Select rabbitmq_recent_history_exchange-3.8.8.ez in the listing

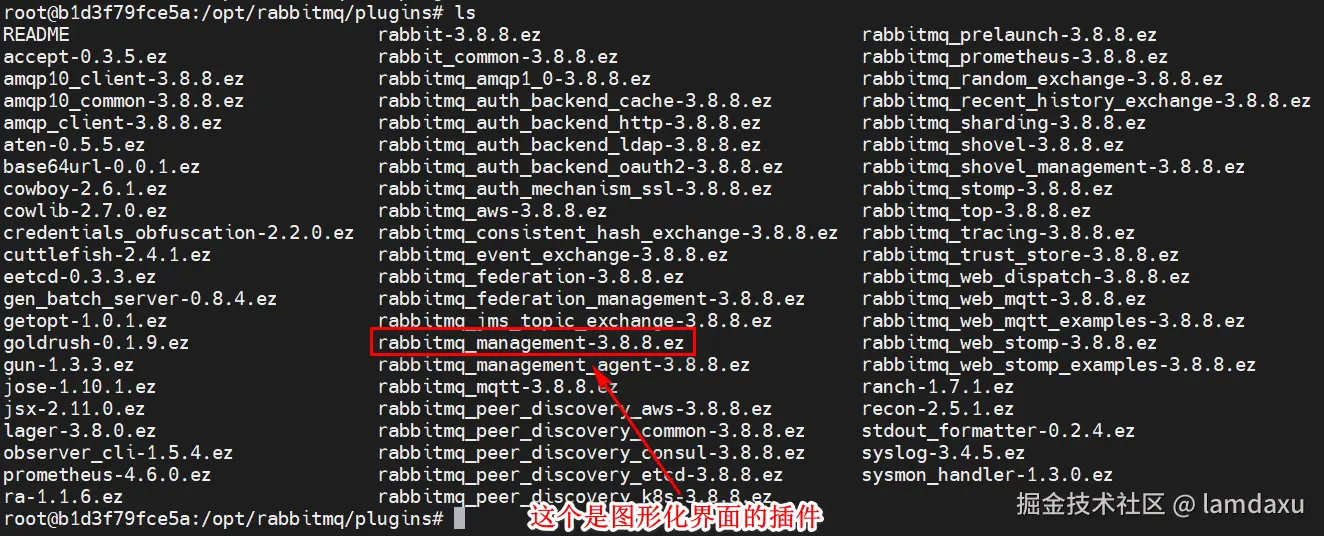click(1086, 101)
